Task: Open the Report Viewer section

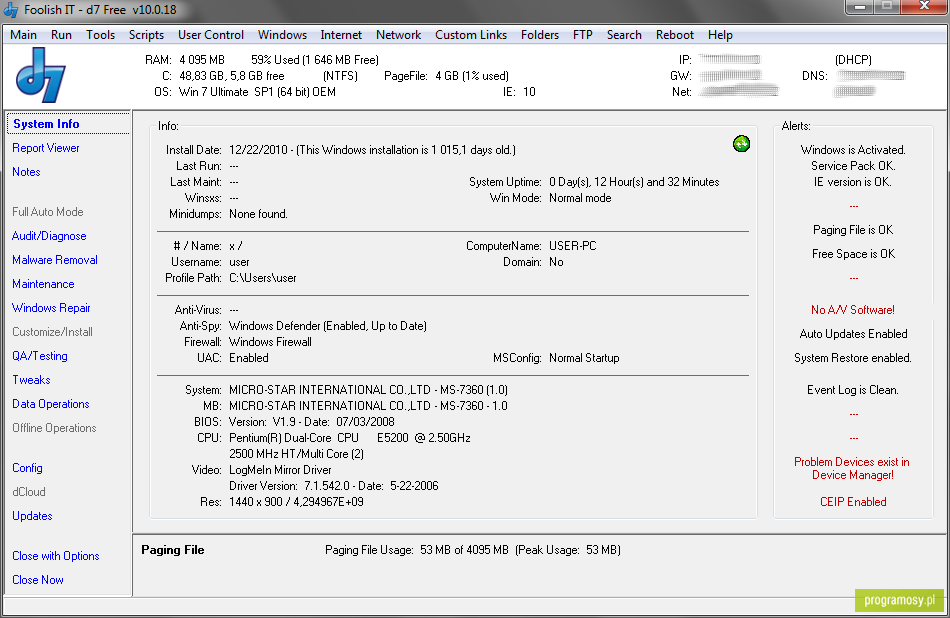Action: (46, 148)
